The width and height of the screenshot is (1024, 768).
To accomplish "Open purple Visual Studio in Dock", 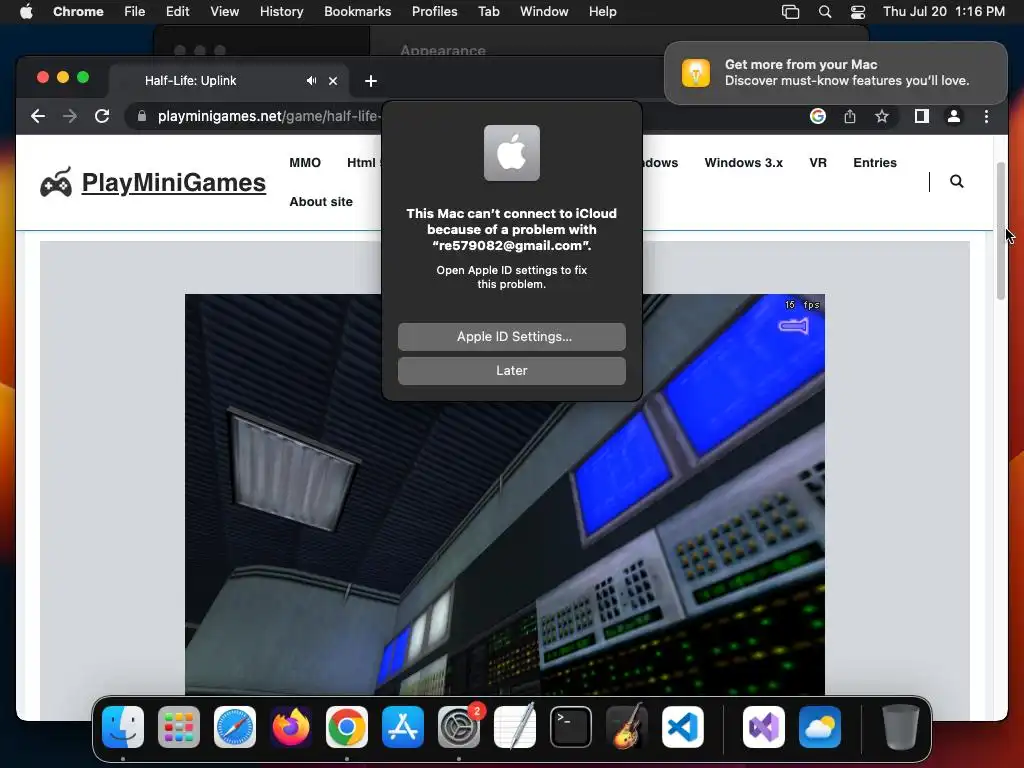I will pos(763,727).
